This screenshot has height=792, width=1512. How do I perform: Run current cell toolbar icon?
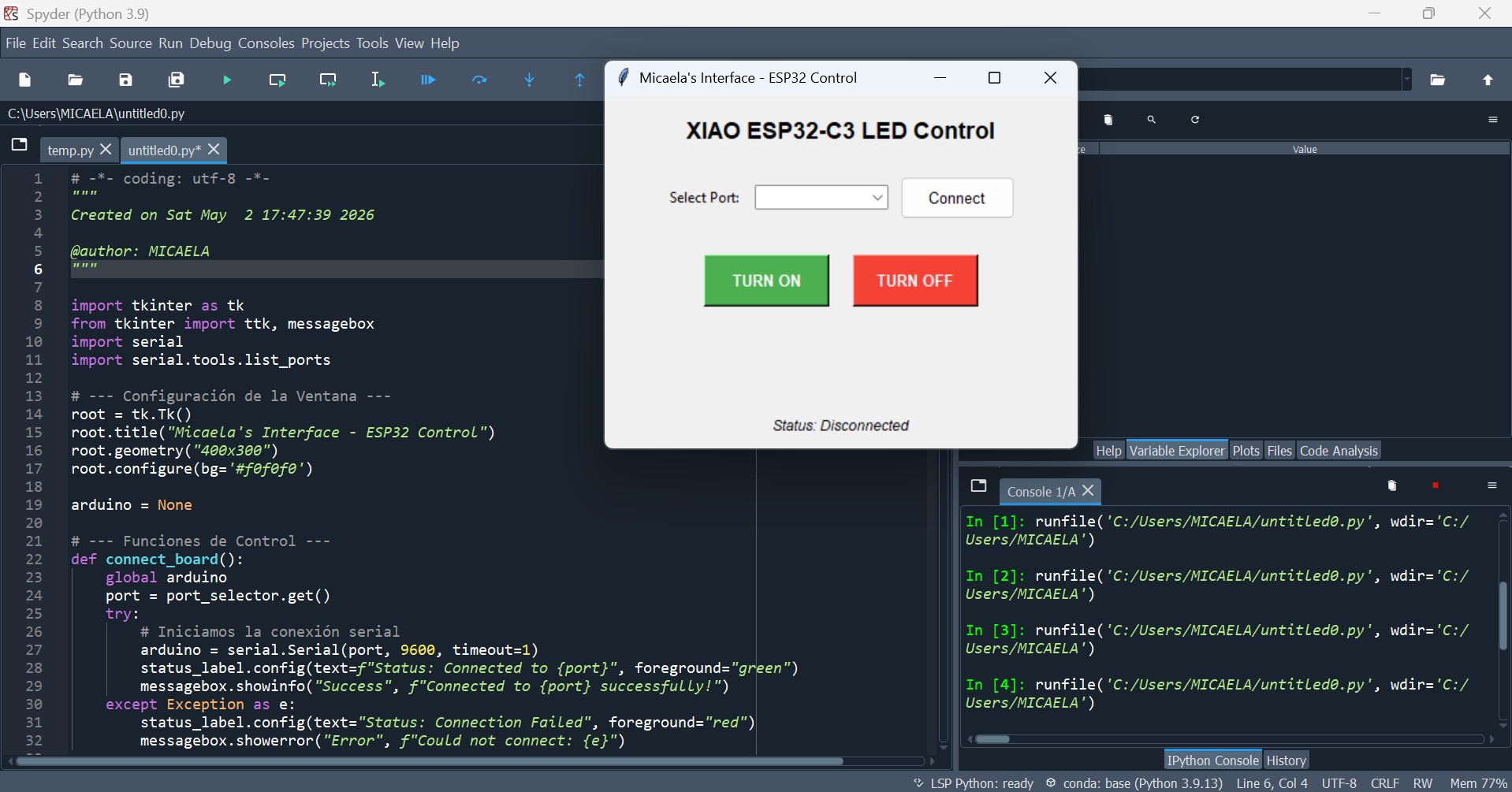tap(277, 80)
